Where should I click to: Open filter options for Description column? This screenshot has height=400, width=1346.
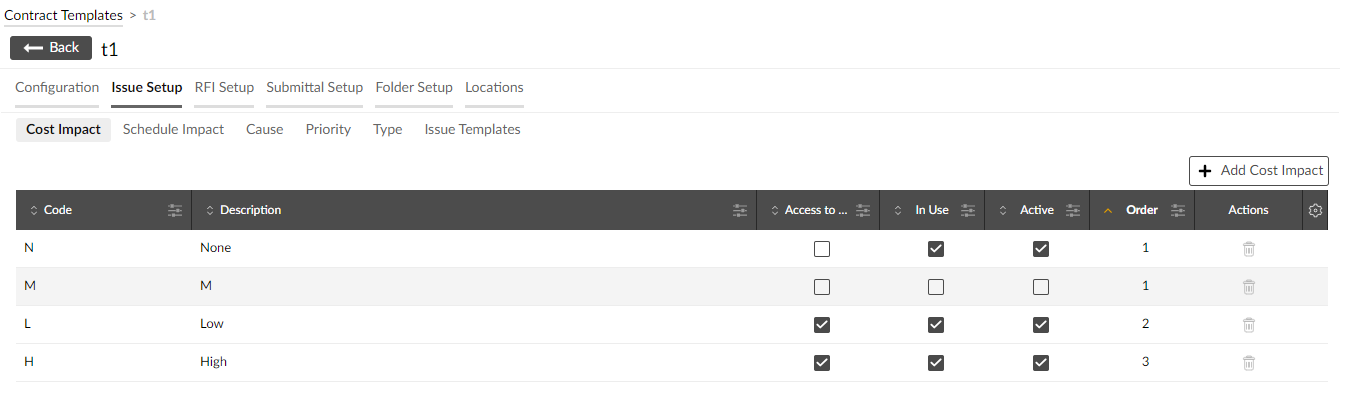pyautogui.click(x=740, y=210)
